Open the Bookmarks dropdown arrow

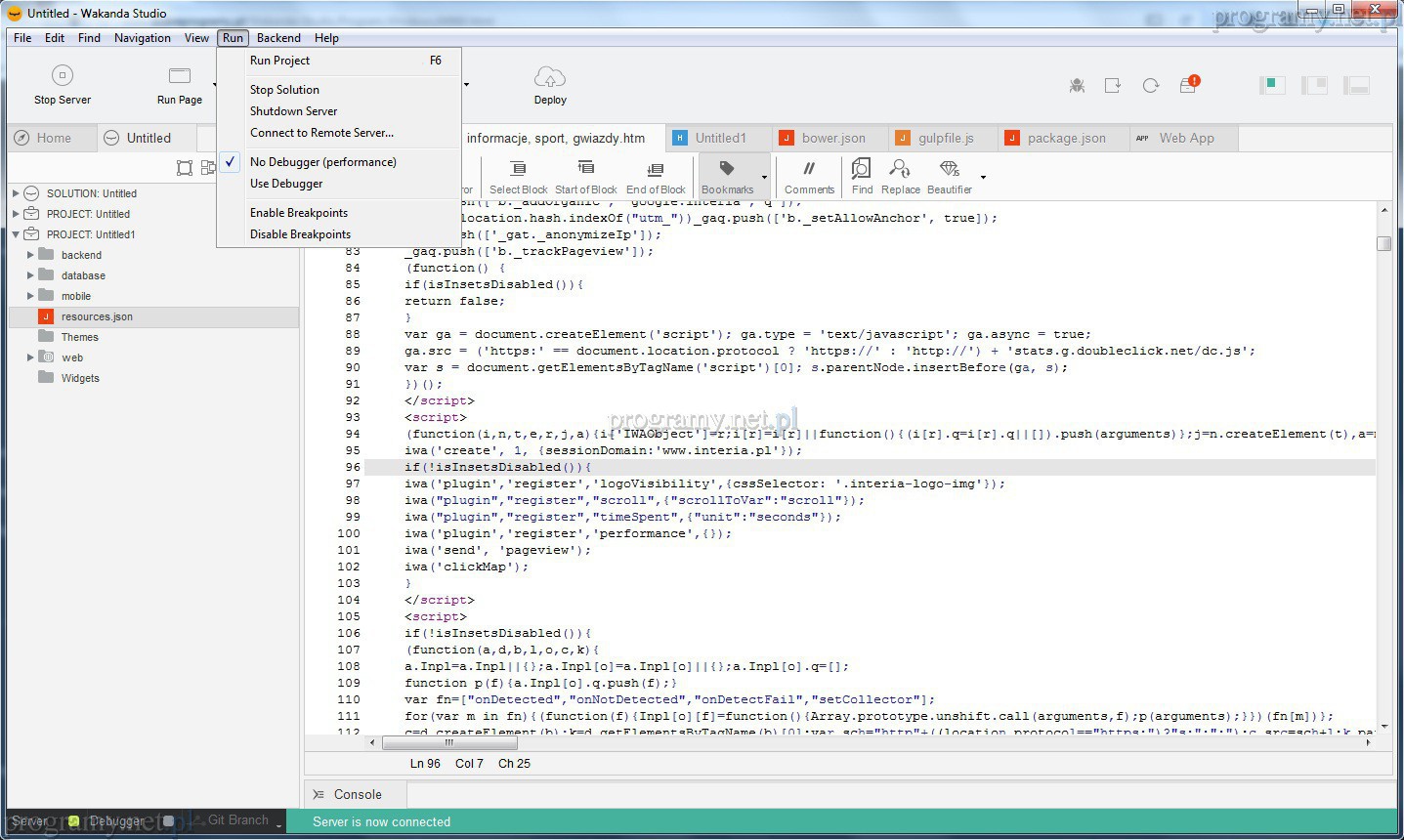764,178
